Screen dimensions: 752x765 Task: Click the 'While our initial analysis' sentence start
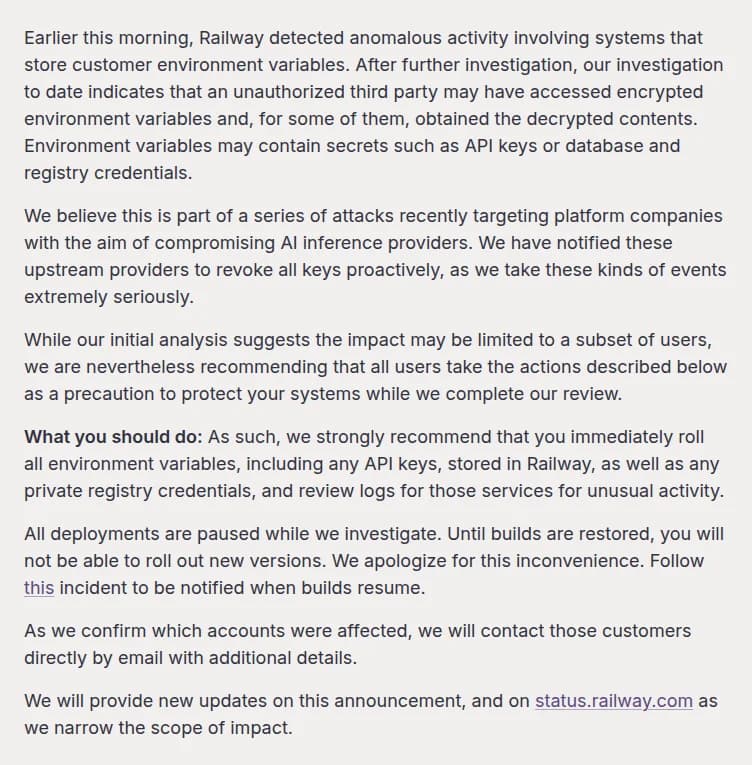125,340
